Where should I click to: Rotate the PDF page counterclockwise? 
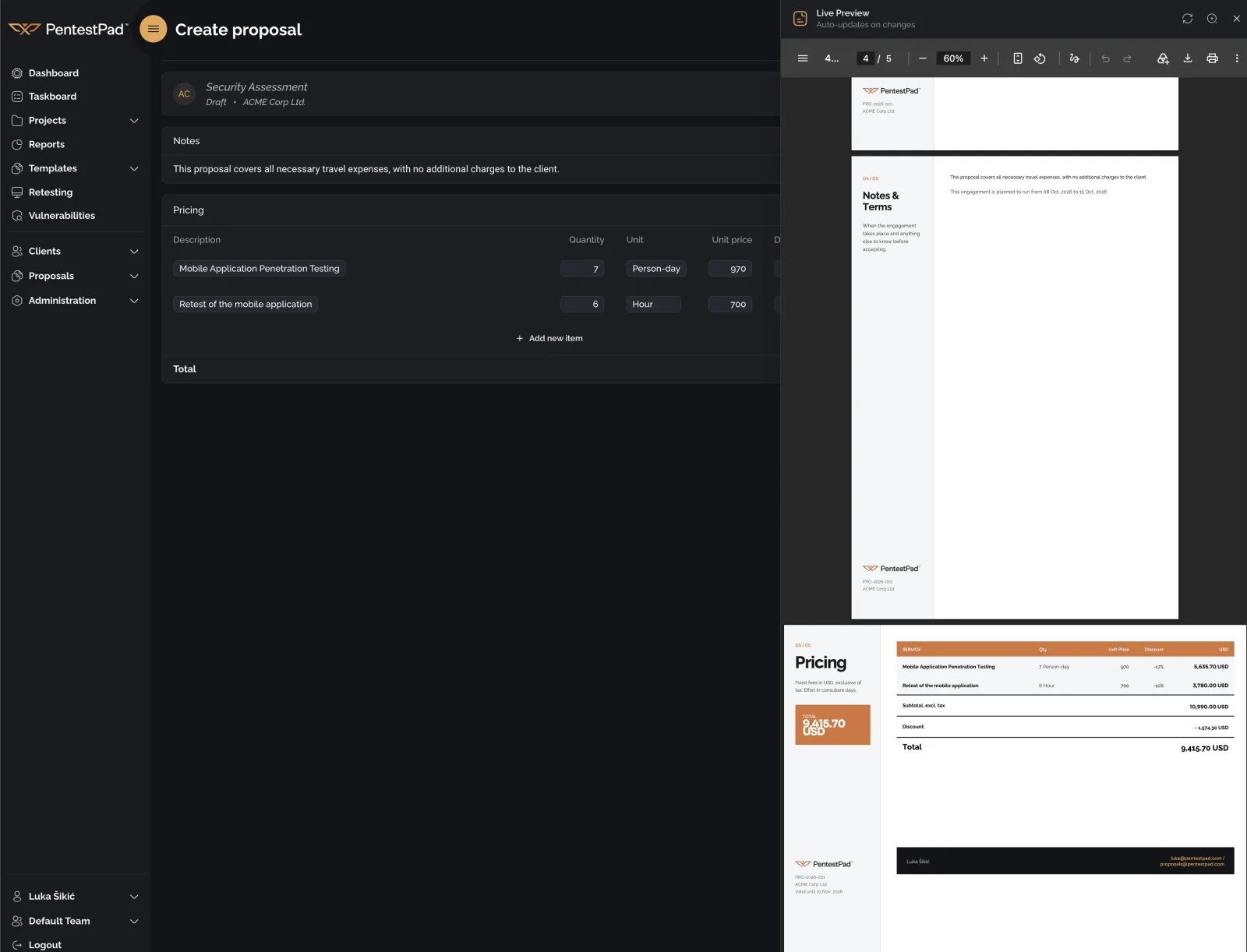point(1040,58)
